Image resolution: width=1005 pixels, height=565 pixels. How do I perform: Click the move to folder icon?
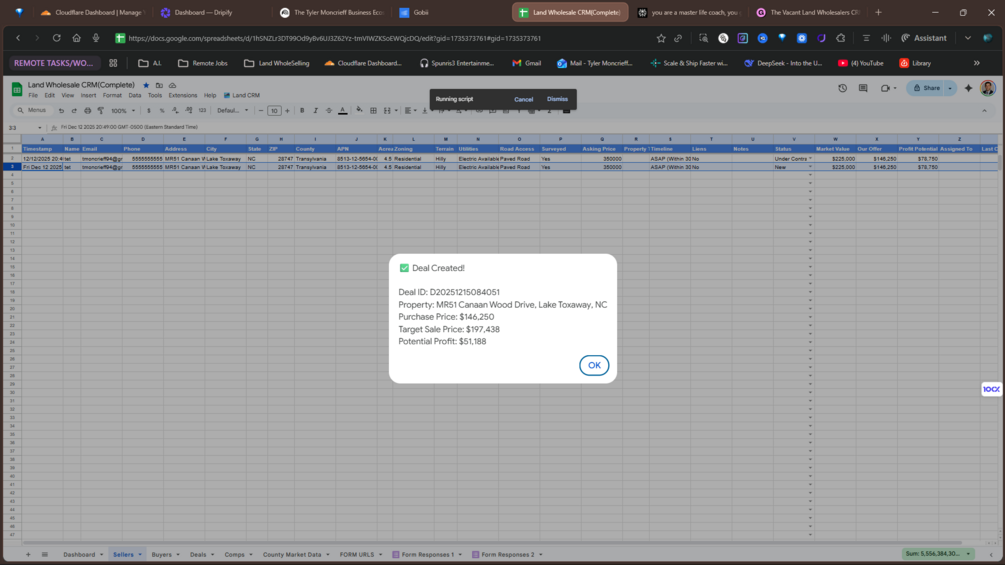click(x=159, y=85)
